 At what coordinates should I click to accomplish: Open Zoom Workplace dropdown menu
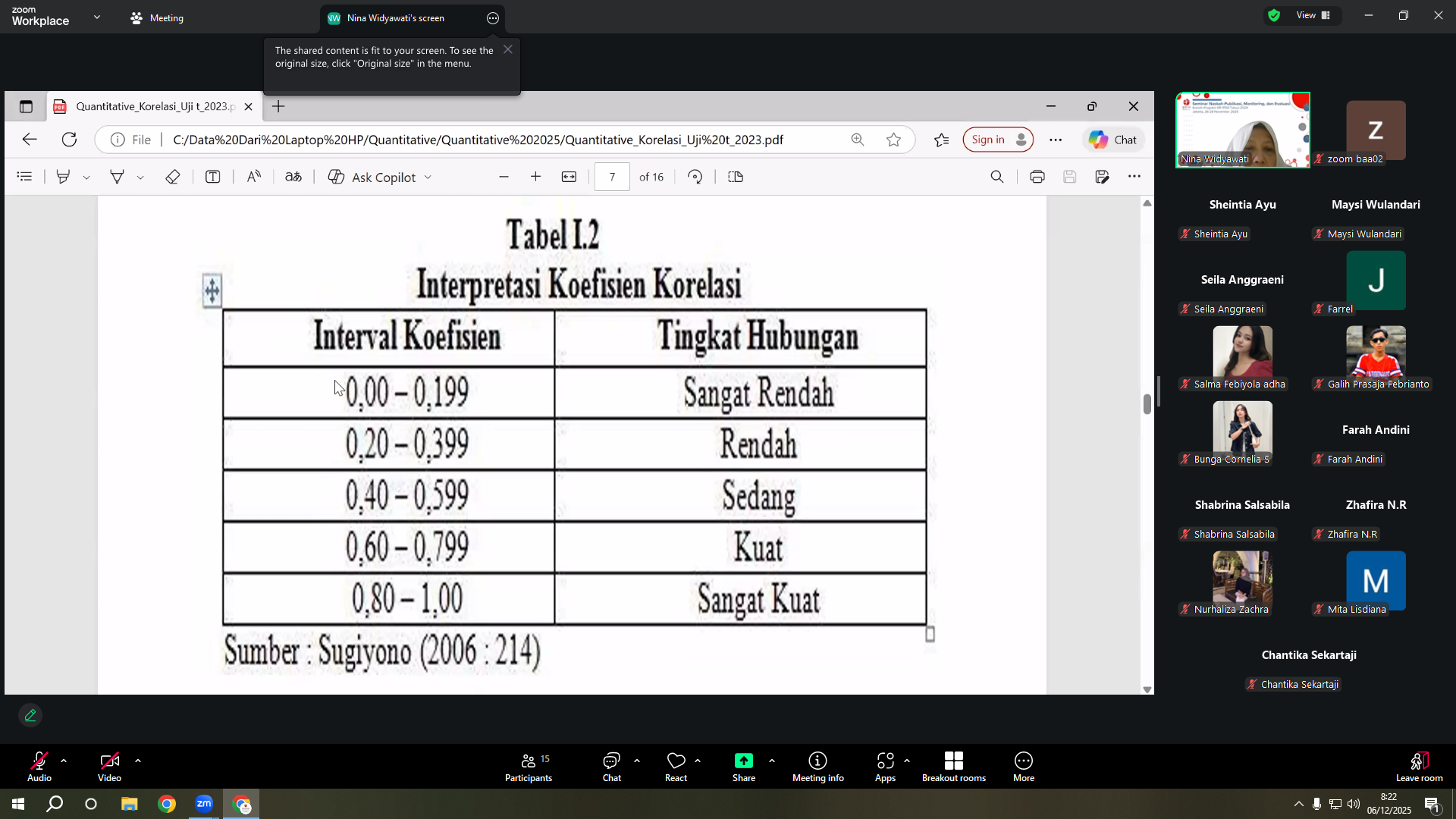tap(97, 17)
